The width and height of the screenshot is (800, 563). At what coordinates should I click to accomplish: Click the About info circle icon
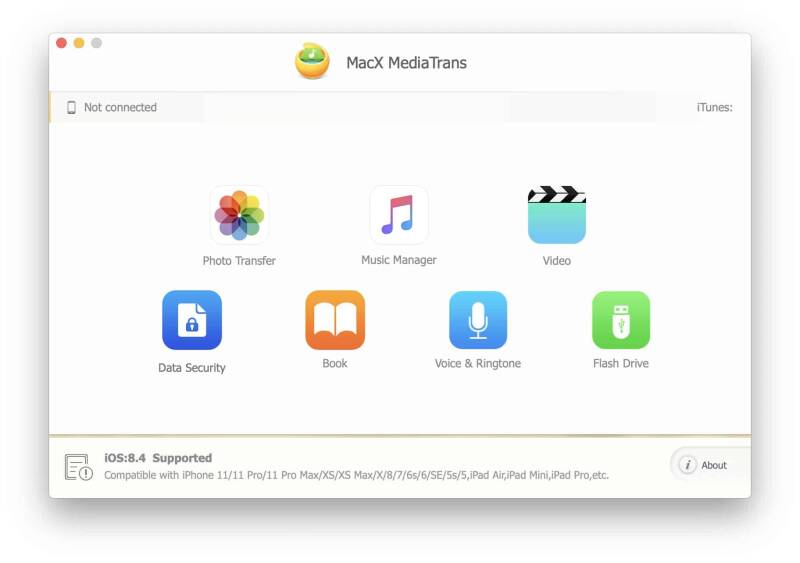688,465
